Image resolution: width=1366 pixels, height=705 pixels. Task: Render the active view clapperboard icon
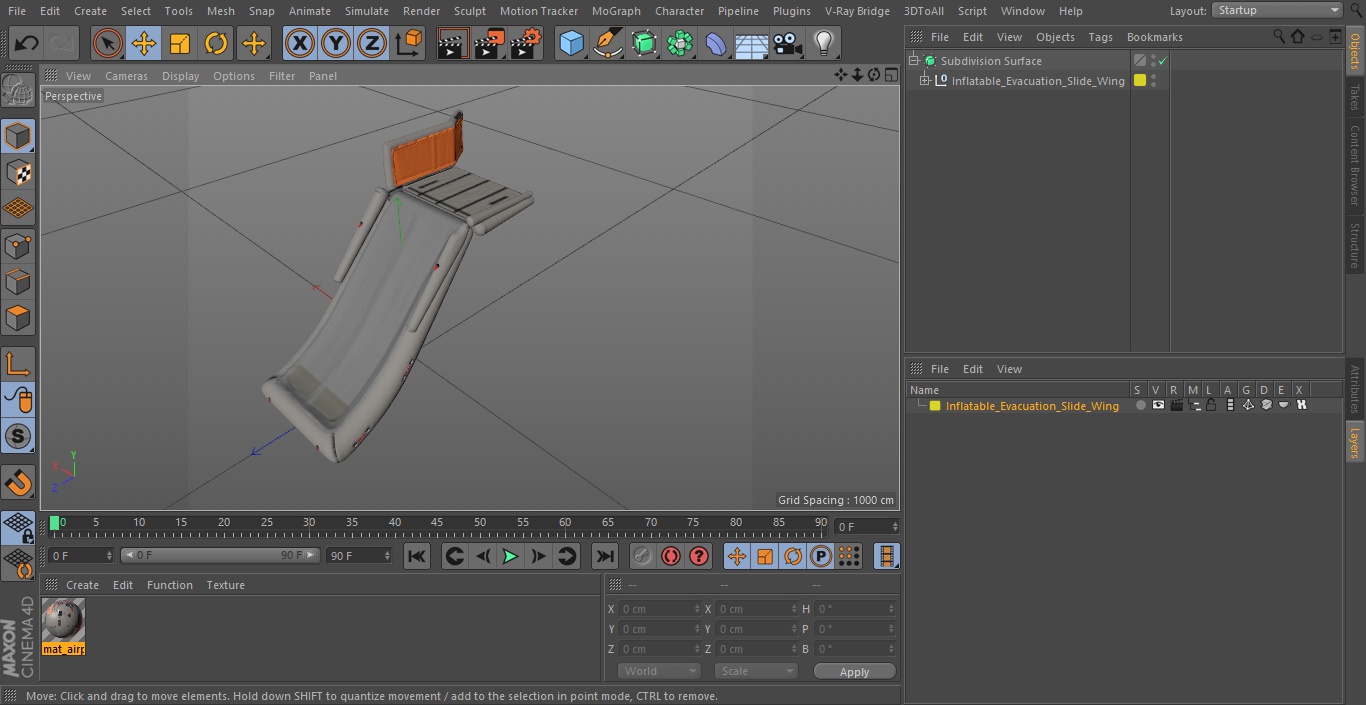click(x=453, y=43)
